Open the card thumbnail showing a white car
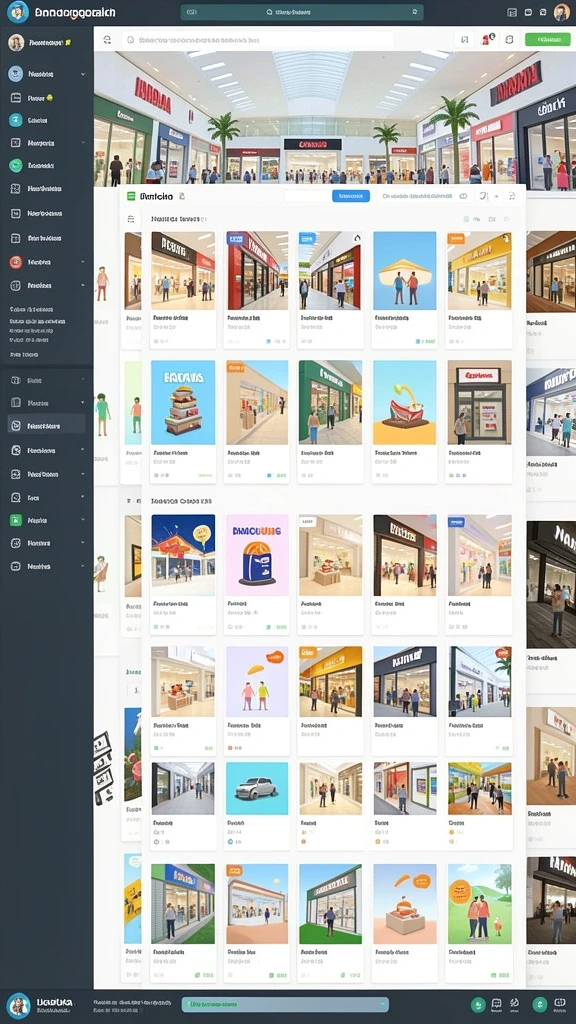The height and width of the screenshot is (1024, 576). [257, 789]
